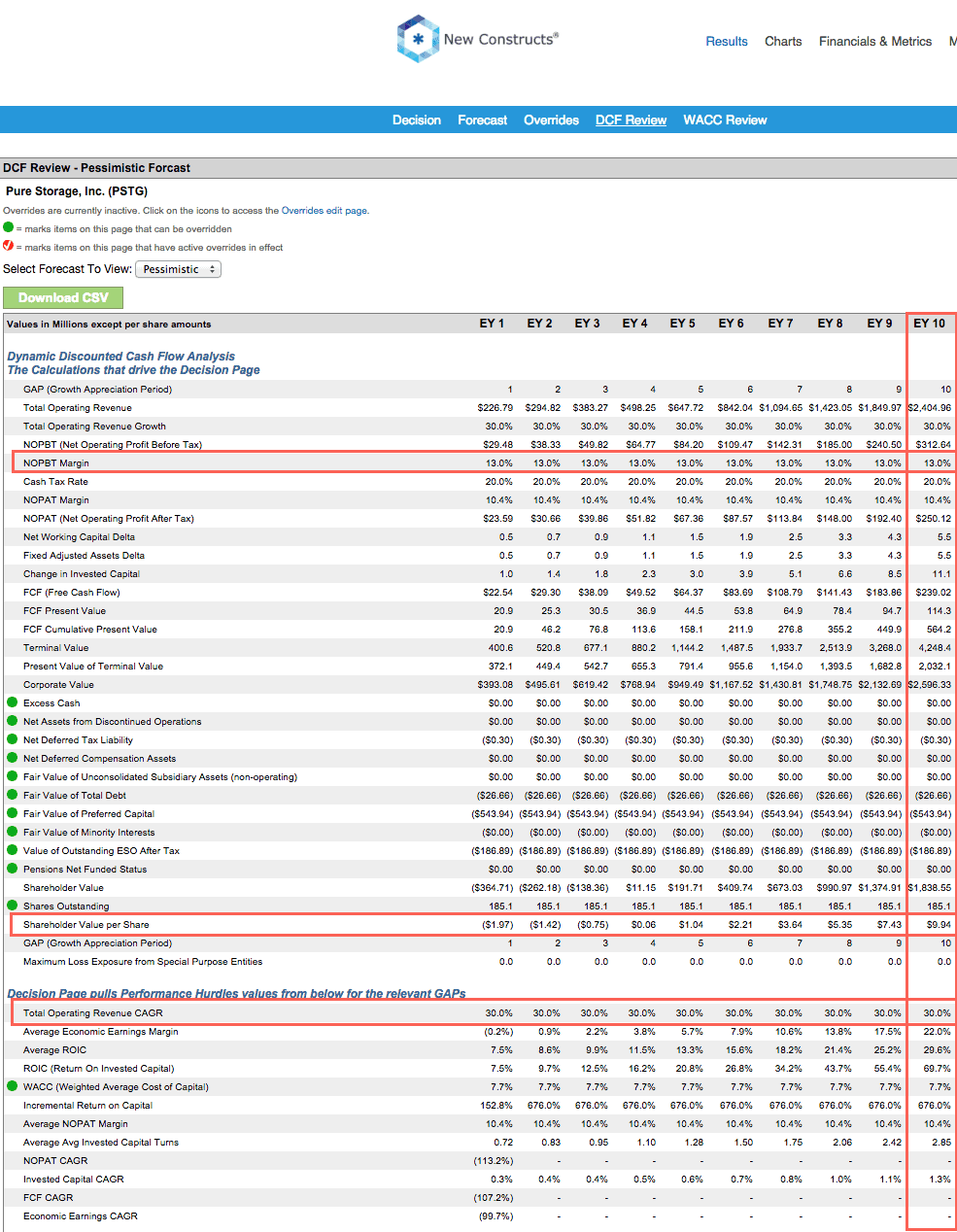Click Dynamic Discounted Cash Flow Analysis heading link
The width and height of the screenshot is (957, 1232).
[x=121, y=357]
